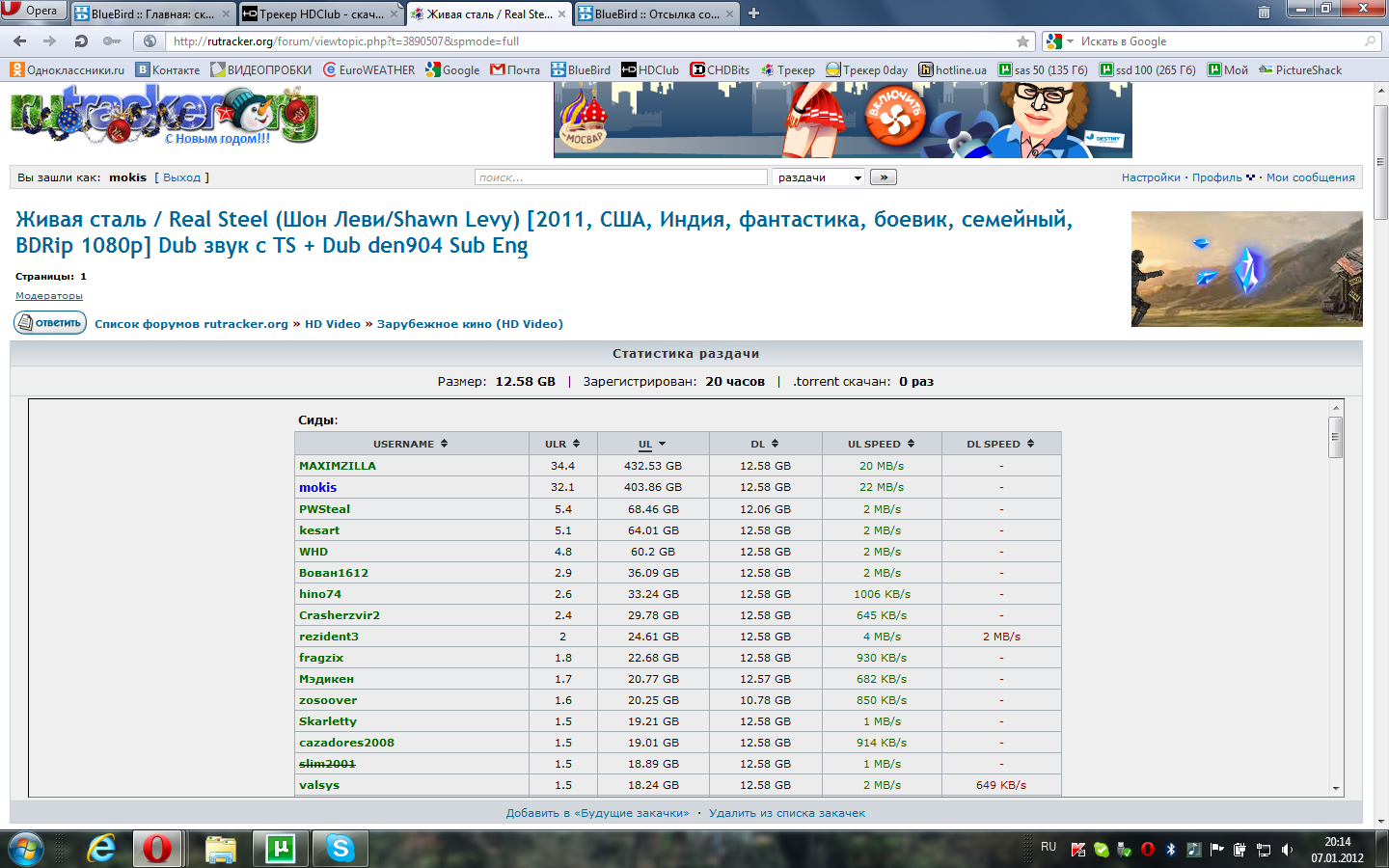Open the Skype taskbar icon
This screenshot has height=868, width=1389.
340,849
